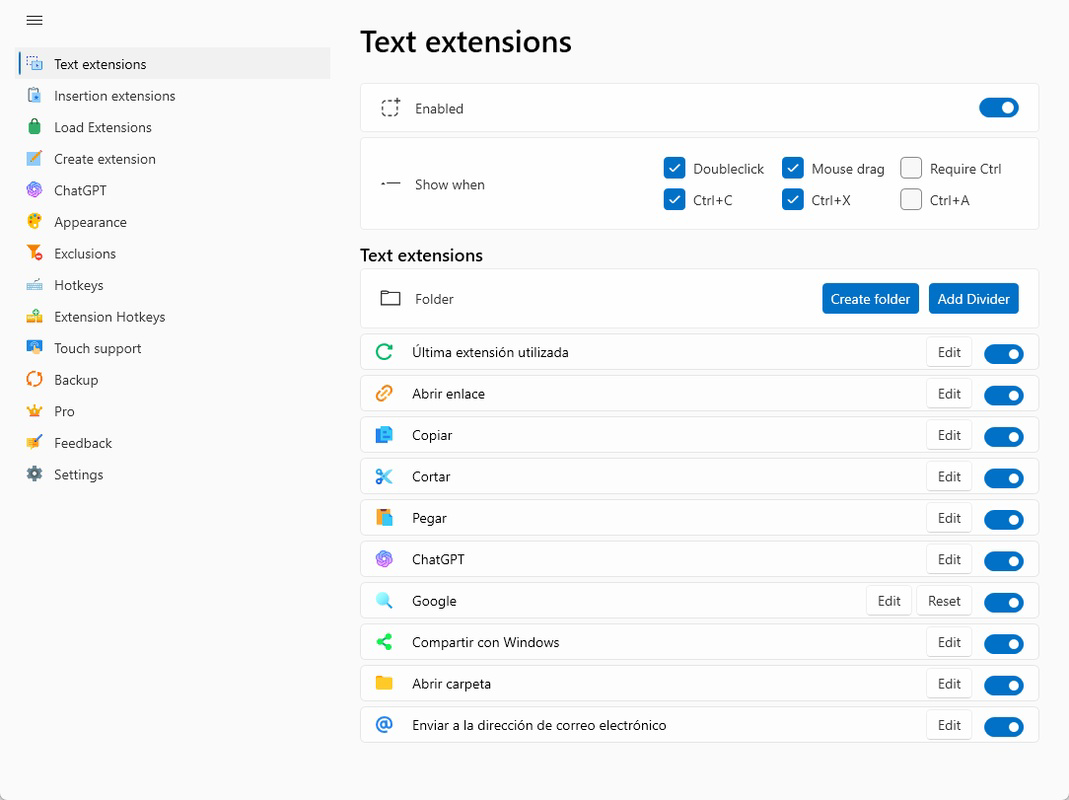Edit the Compartir con Windows extension
This screenshot has width=1069, height=800.
tap(949, 642)
